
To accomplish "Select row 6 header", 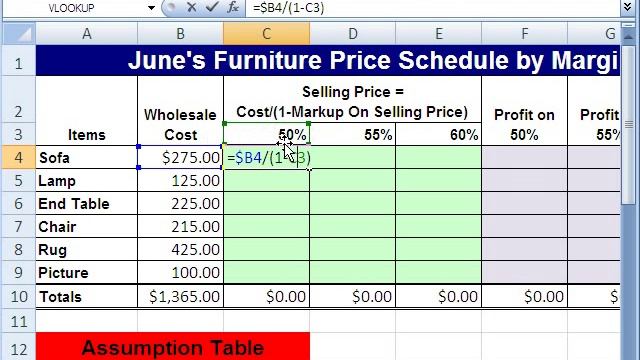I will (19, 203).
